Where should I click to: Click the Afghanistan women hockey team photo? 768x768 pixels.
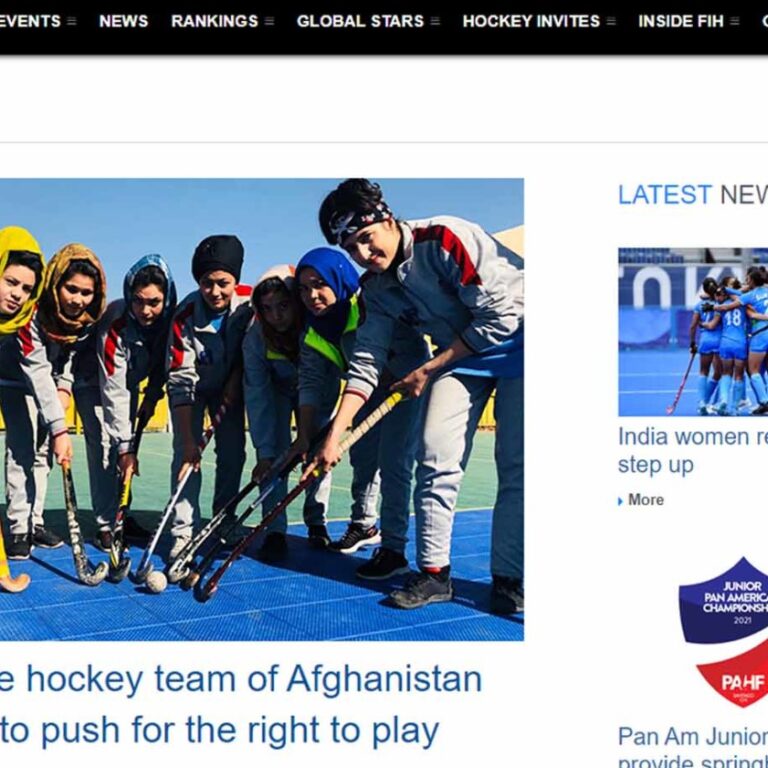click(262, 409)
